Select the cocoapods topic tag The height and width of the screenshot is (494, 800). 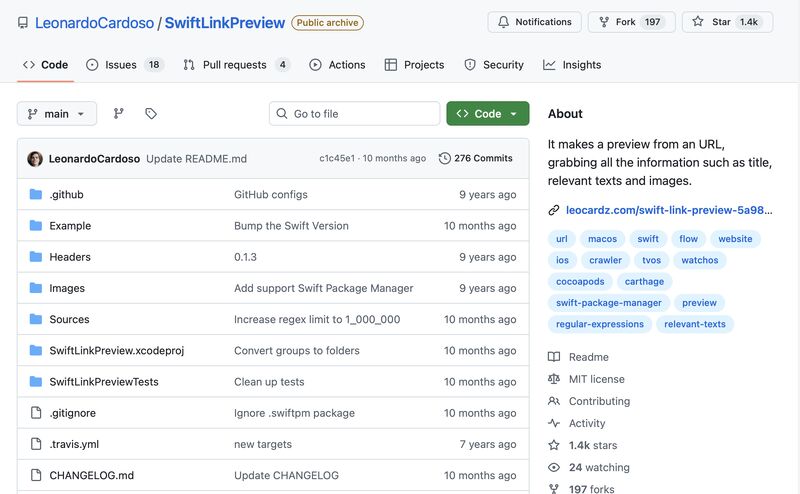click(x=580, y=282)
